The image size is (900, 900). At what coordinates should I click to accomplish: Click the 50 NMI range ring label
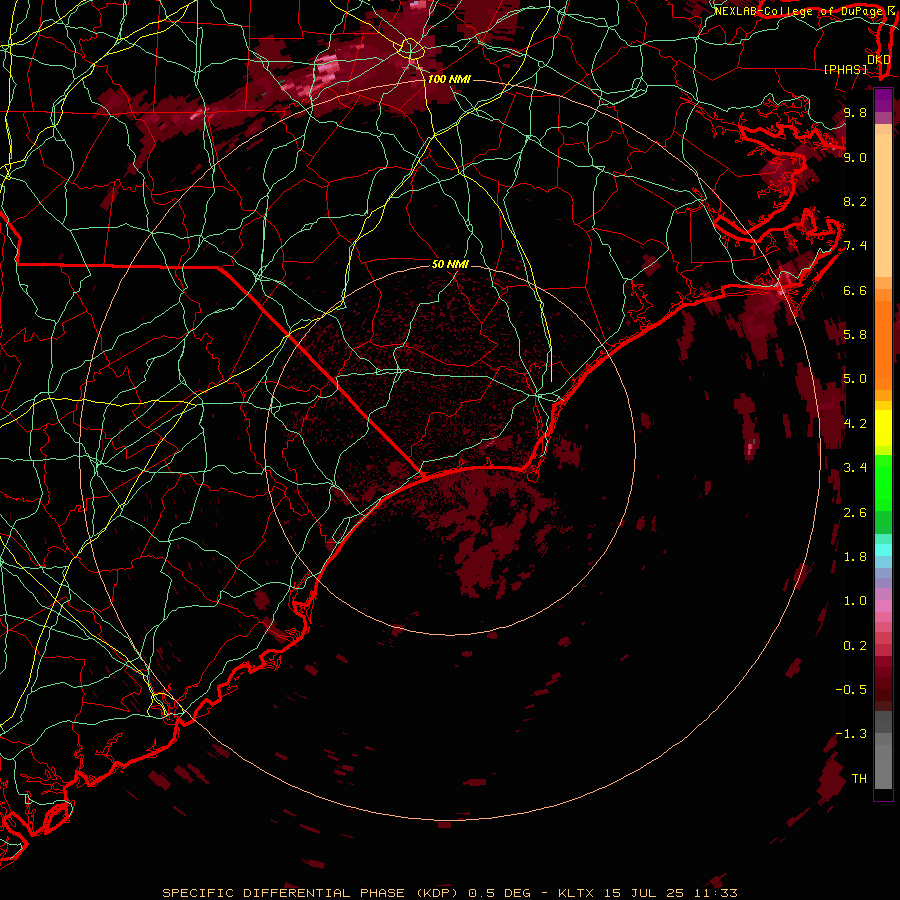450,264
